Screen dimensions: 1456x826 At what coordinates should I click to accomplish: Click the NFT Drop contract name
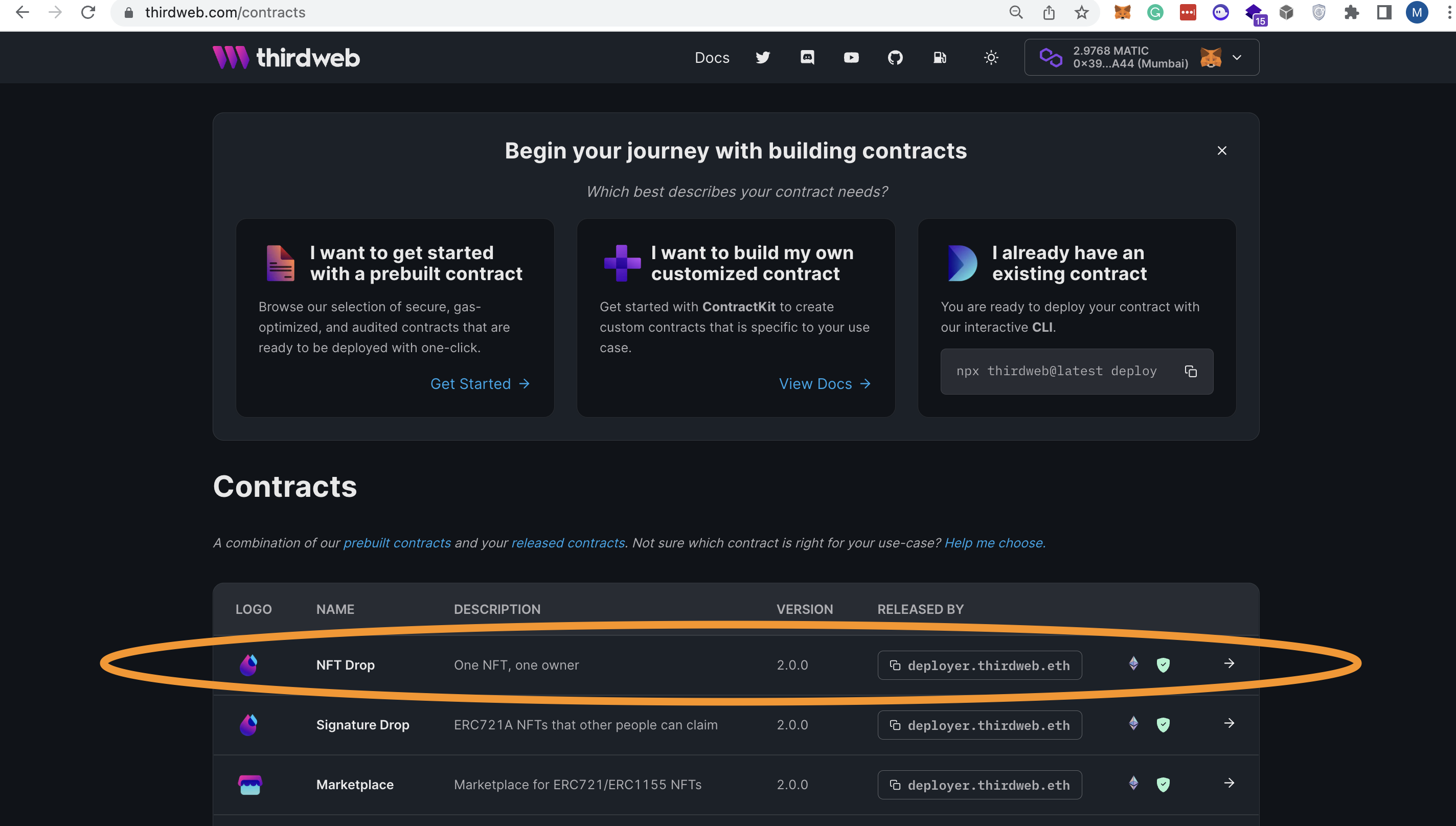[345, 665]
